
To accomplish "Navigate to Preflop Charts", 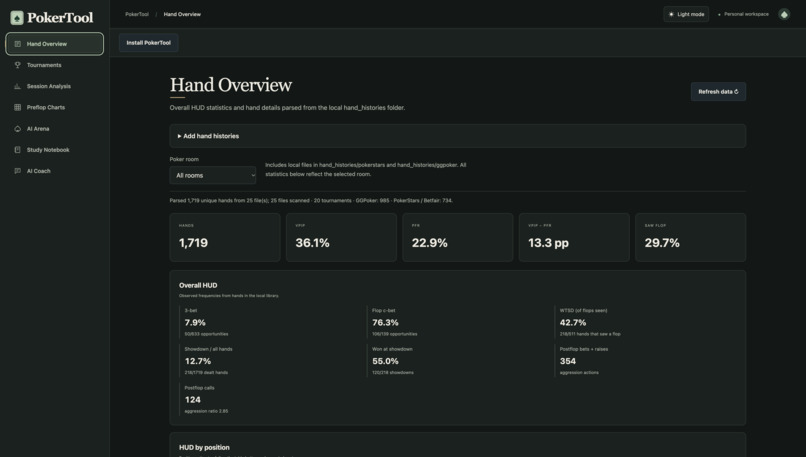I will pos(54,107).
